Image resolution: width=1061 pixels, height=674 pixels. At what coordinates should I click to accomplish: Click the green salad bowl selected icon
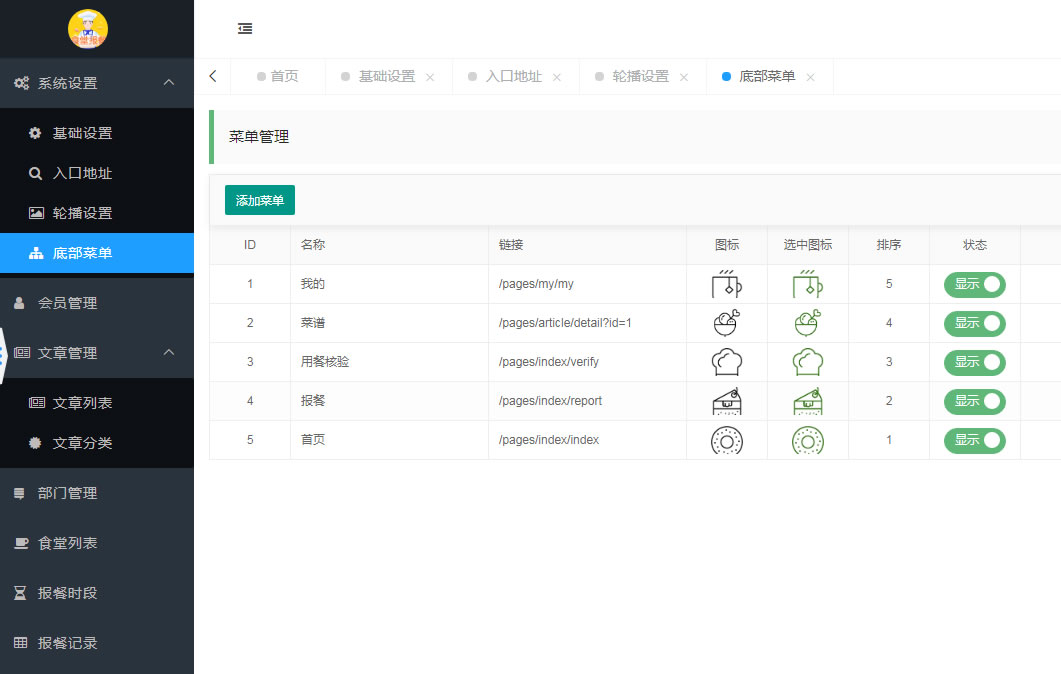(x=807, y=323)
